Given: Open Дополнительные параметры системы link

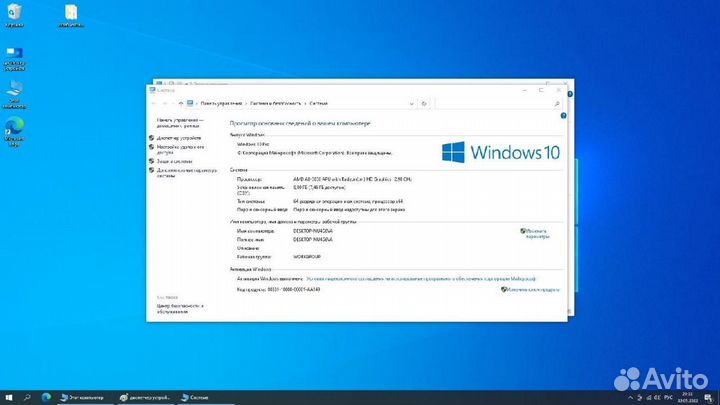Looking at the screenshot, I should (x=187, y=173).
